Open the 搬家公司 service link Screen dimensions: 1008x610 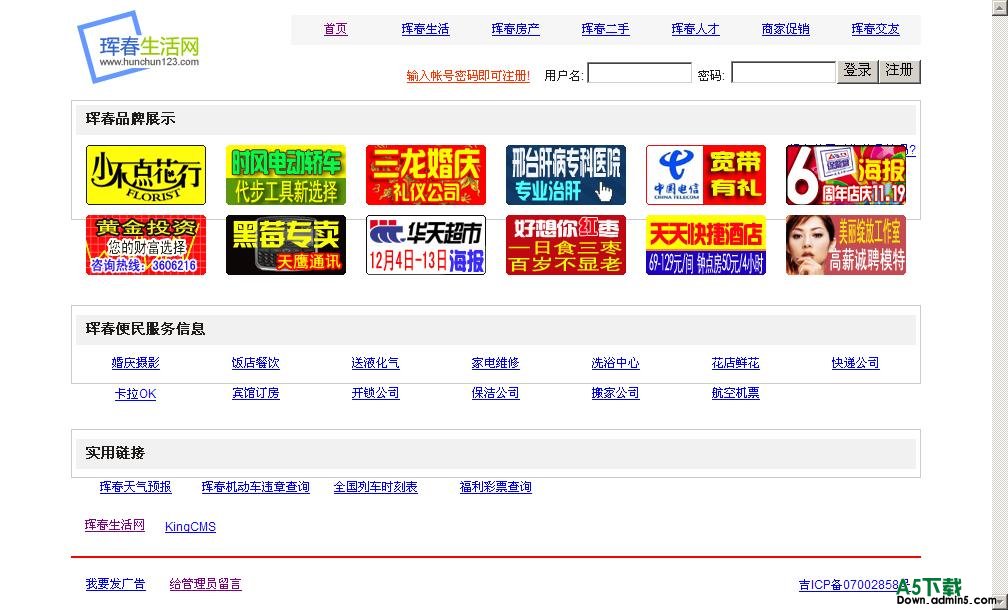[616, 393]
